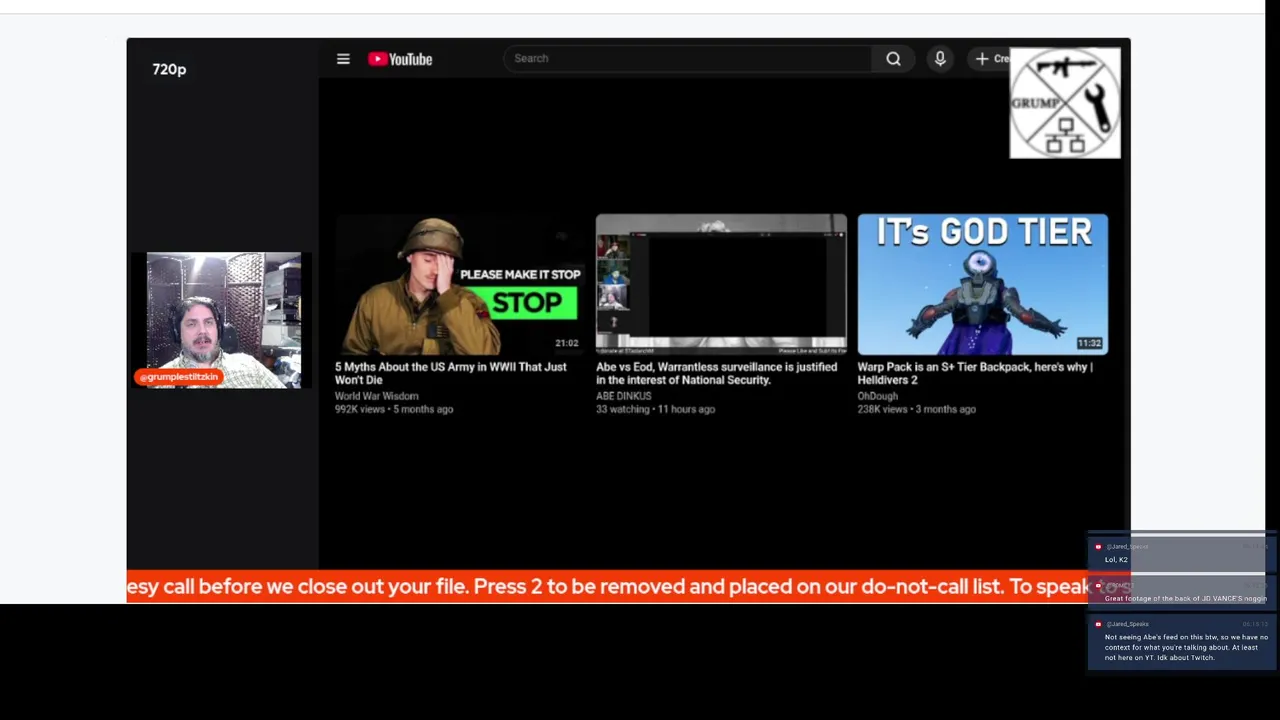
Task: Click the @grumplestiltzkin name tag
Action: pos(179,377)
